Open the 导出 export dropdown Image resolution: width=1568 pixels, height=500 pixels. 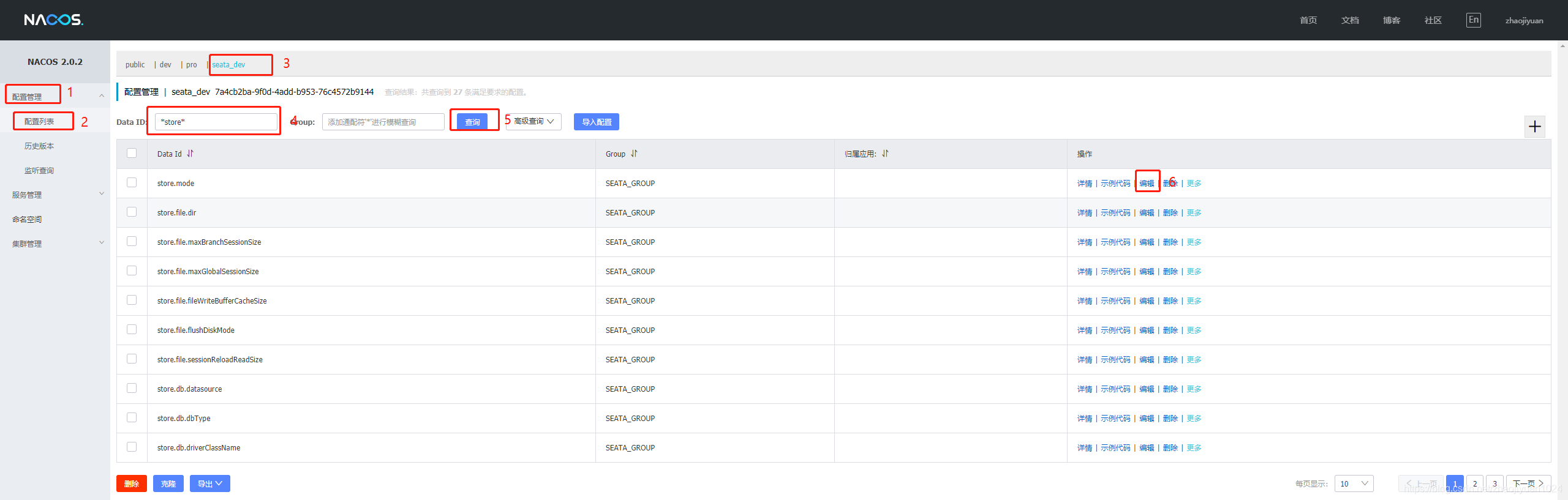coord(210,483)
